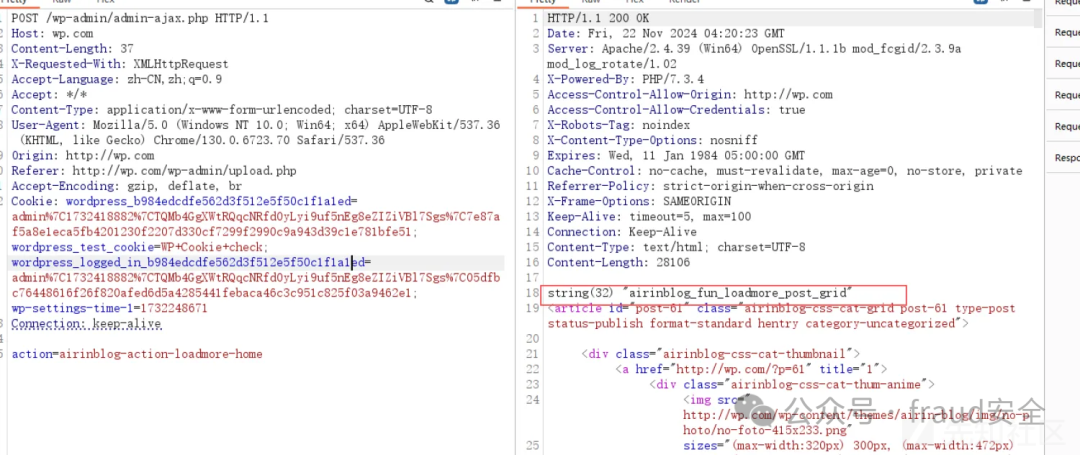Select the article id="post-61" tag line
Screen dimensions: 1080x455
coord(781,308)
